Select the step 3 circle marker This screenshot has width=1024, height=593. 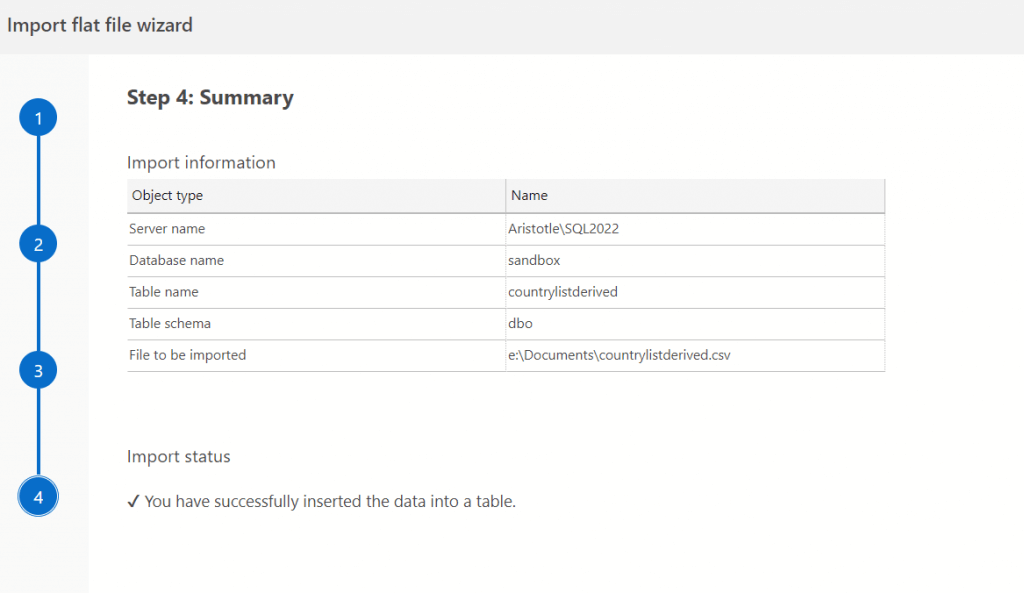(x=38, y=370)
